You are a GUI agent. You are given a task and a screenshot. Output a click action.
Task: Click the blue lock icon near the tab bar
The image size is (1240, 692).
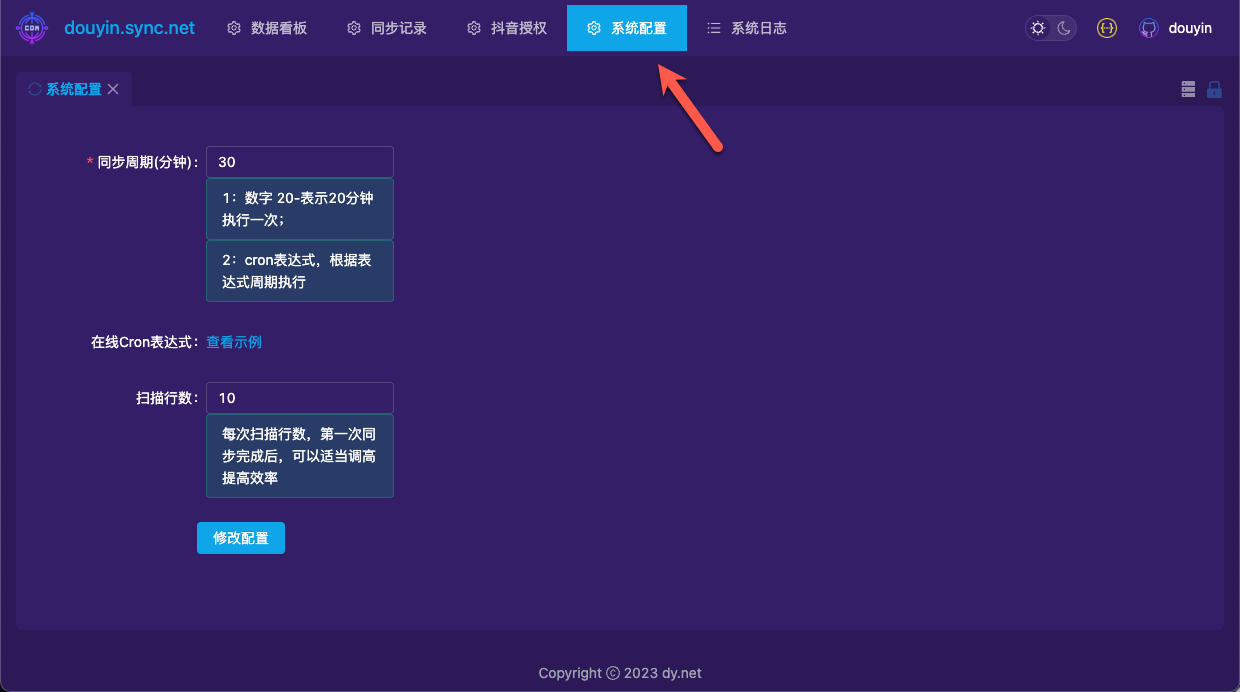coord(1214,89)
